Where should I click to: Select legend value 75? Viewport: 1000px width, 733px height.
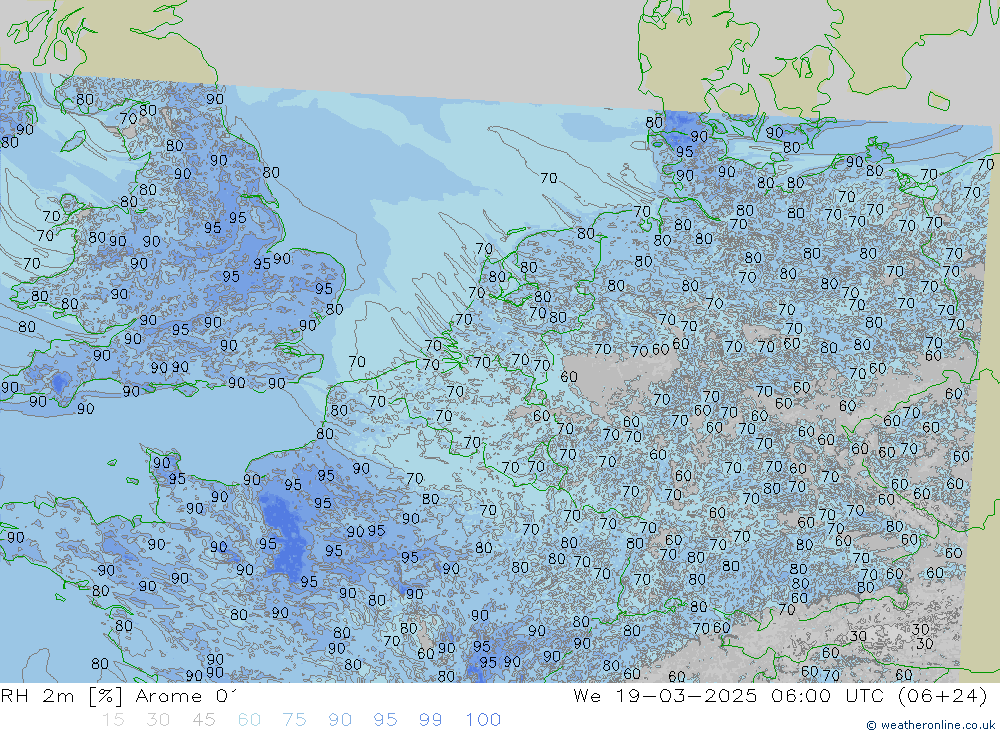pos(294,720)
